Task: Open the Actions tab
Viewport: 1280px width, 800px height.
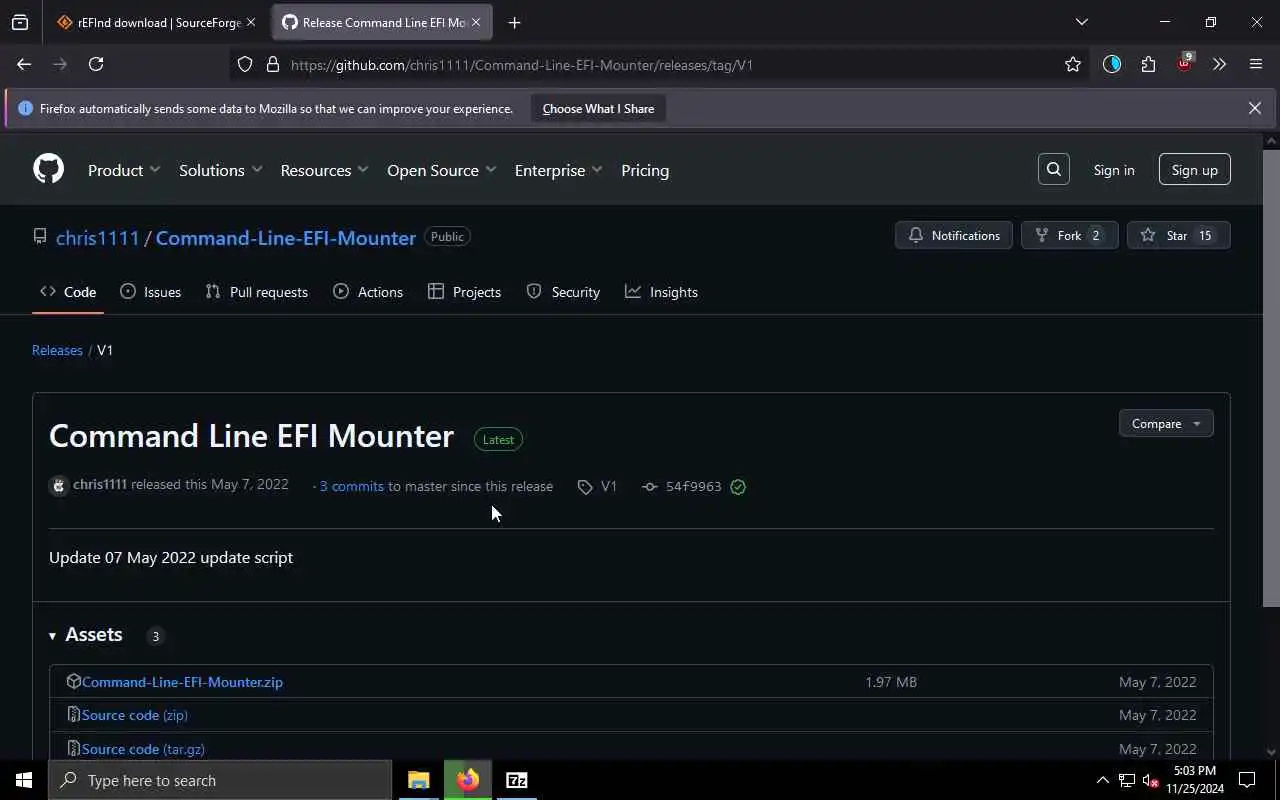Action: (x=368, y=292)
